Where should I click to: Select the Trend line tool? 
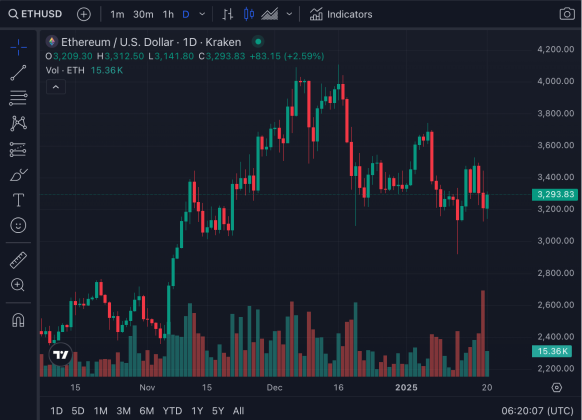point(18,73)
